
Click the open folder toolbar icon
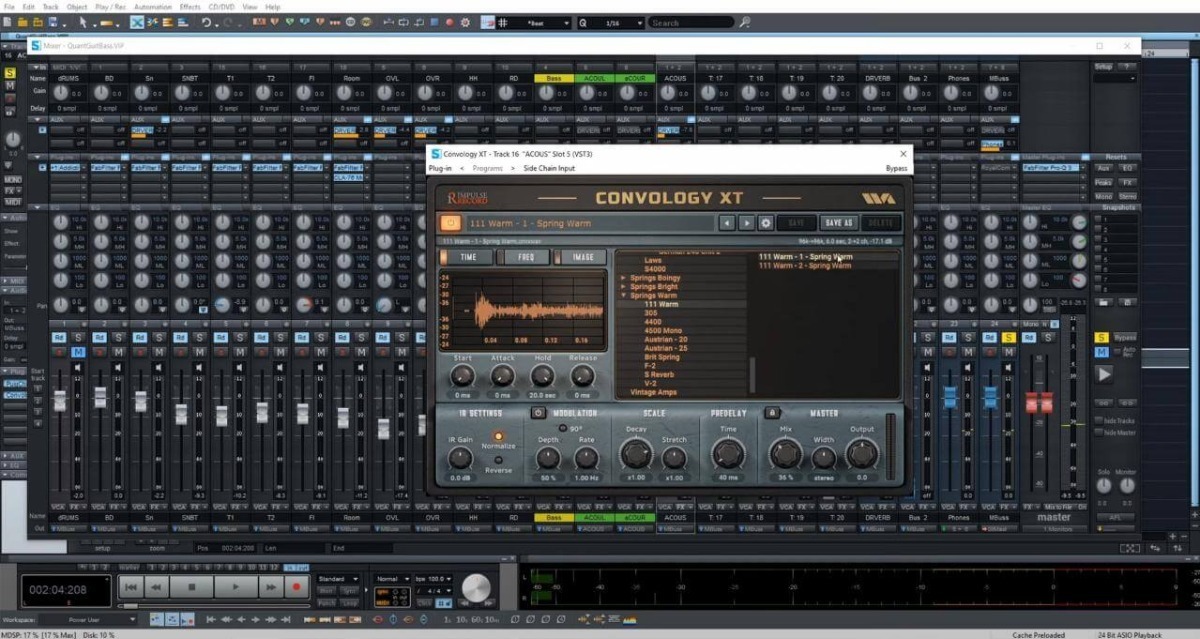pos(22,22)
